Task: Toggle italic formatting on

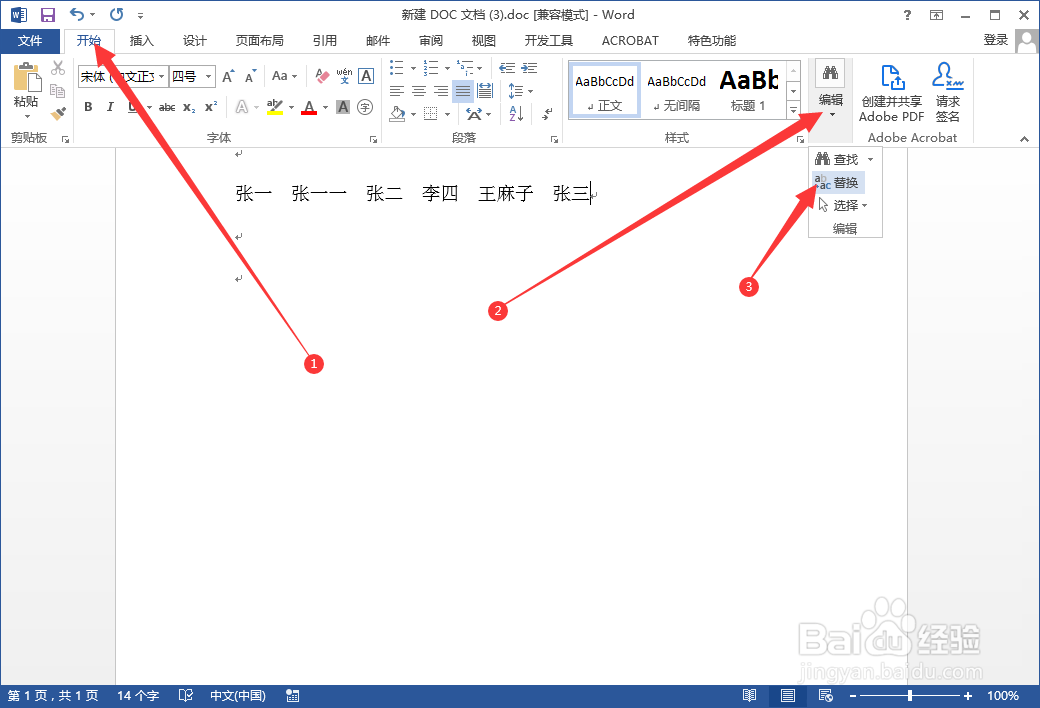Action: tap(110, 106)
